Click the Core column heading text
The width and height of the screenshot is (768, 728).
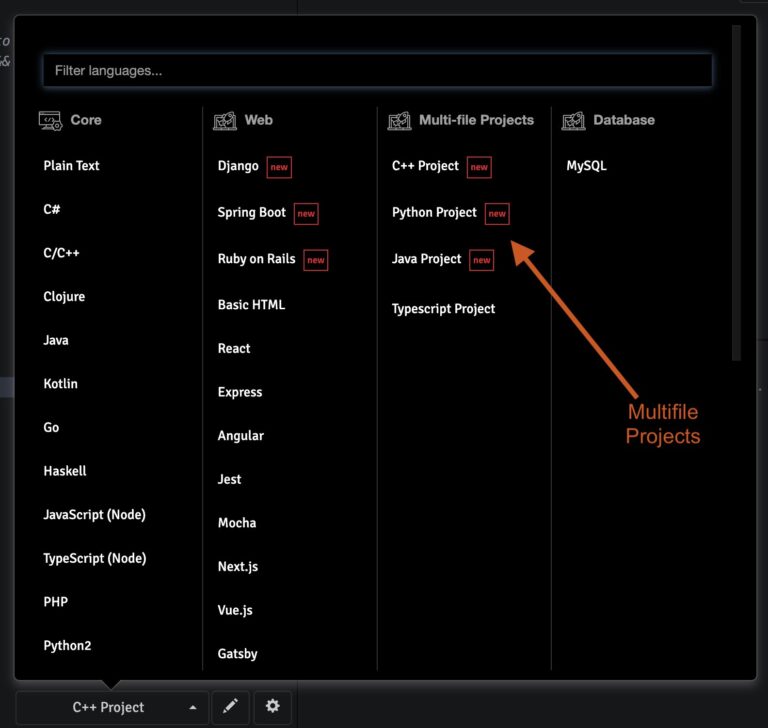pyautogui.click(x=86, y=120)
